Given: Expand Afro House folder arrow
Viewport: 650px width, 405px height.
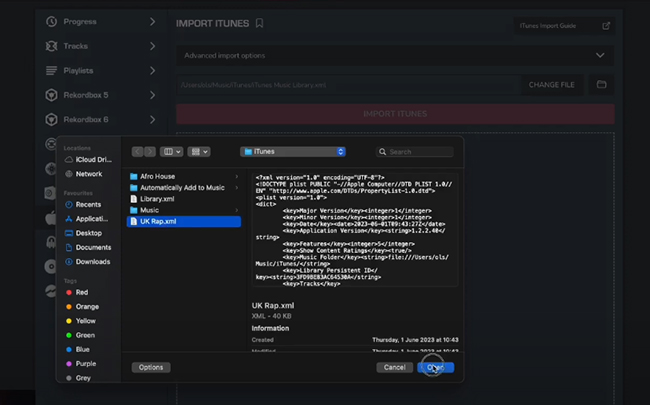Looking at the screenshot, I should pos(237,177).
